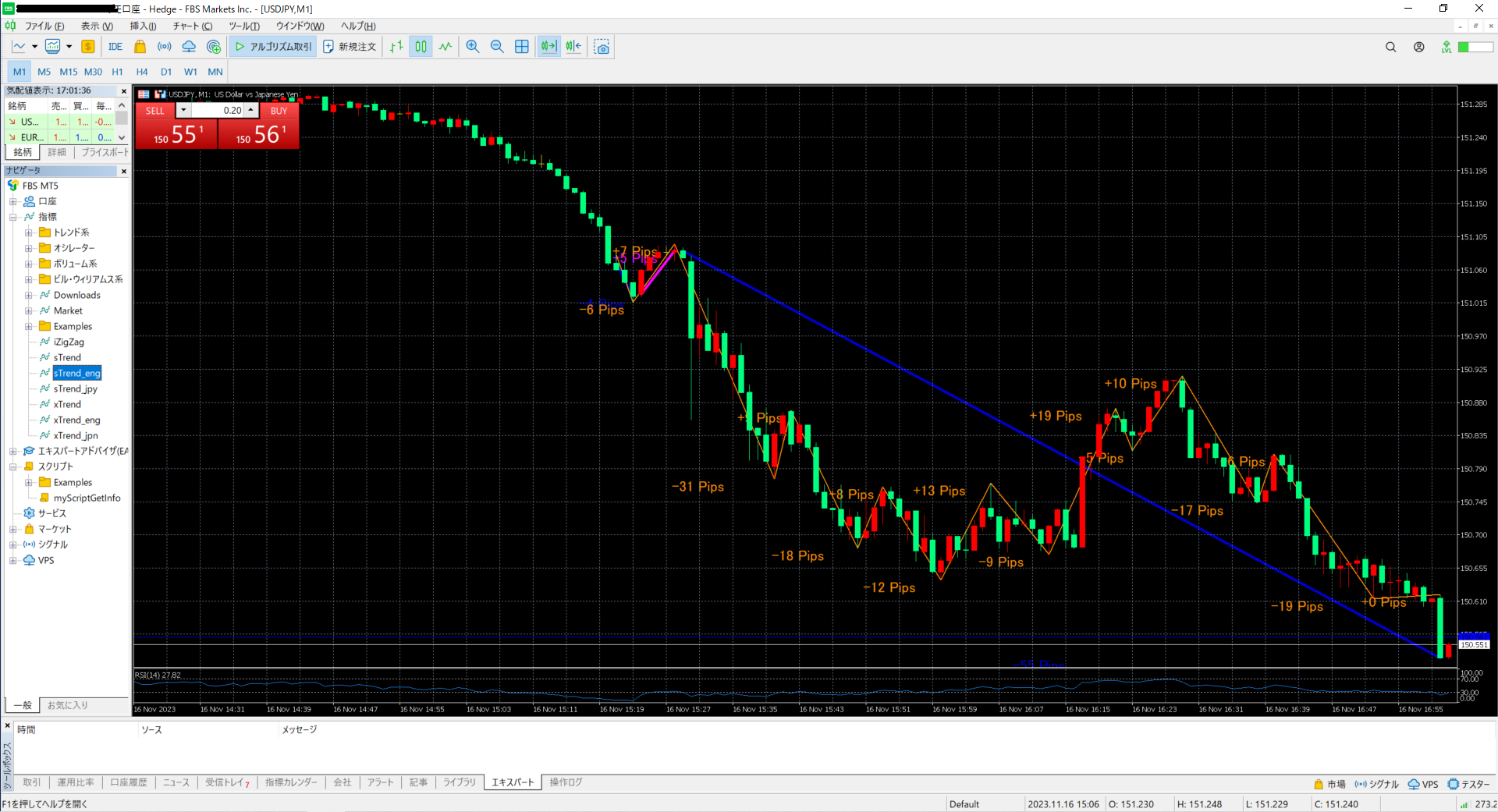
Task: Click the gold dollar symbols icon
Action: (87, 47)
